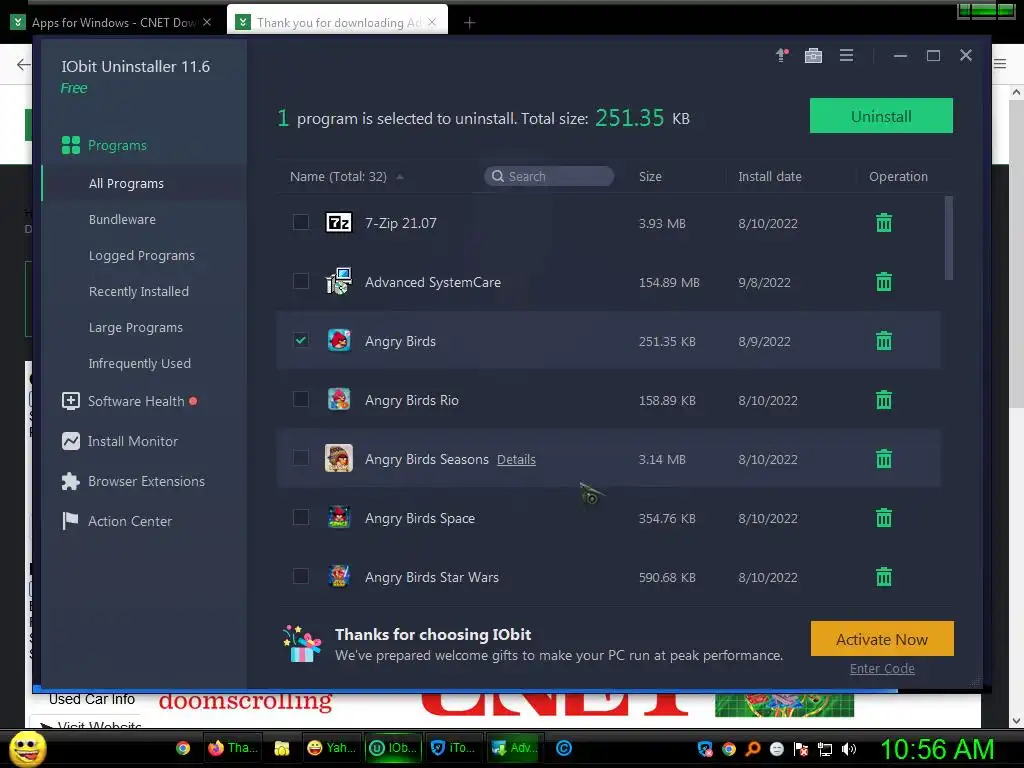Screen dimensions: 1024x768
Task: Switch to Adv... taskbar button
Action: [514, 748]
